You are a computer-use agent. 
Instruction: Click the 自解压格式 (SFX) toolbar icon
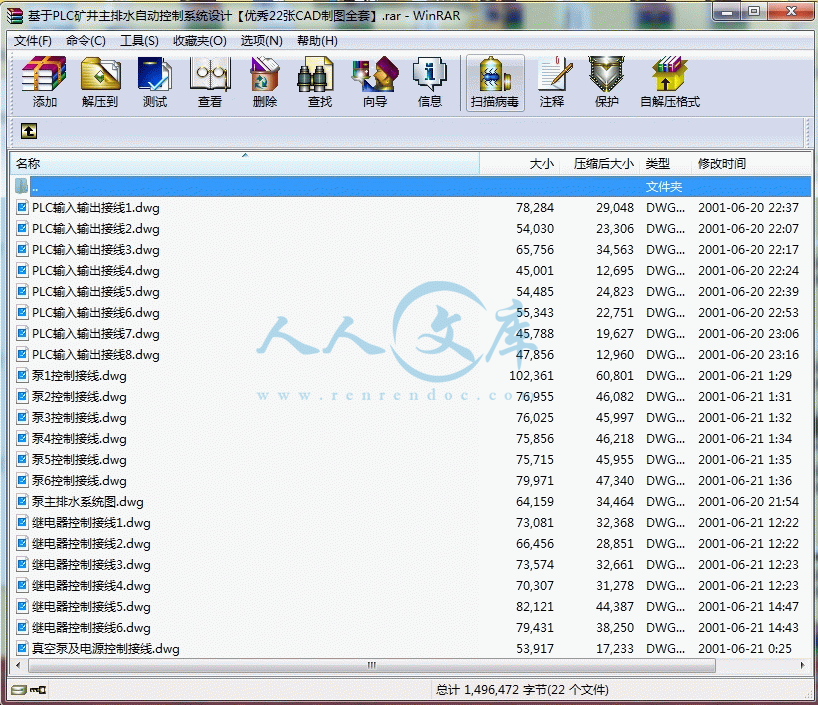click(x=670, y=82)
